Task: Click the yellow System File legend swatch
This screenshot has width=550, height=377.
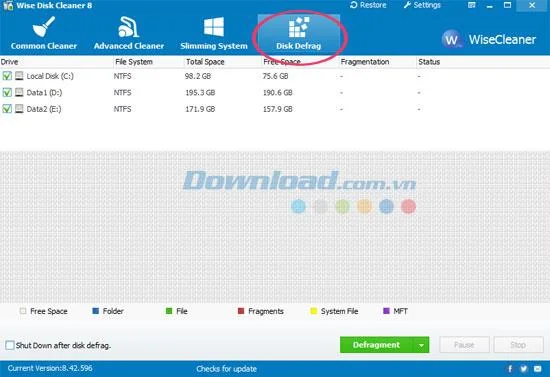Action: (314, 311)
